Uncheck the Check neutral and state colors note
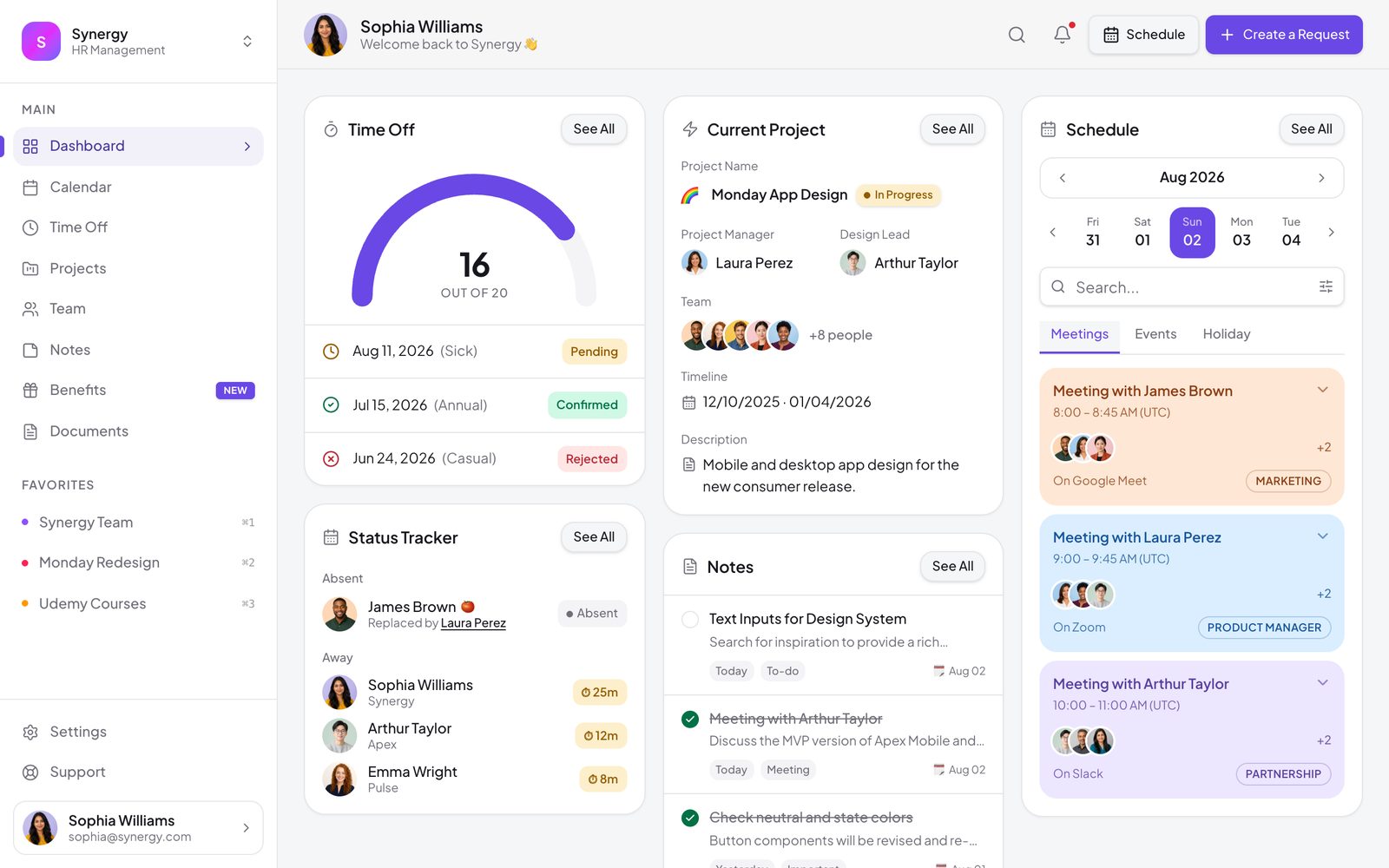 690,818
